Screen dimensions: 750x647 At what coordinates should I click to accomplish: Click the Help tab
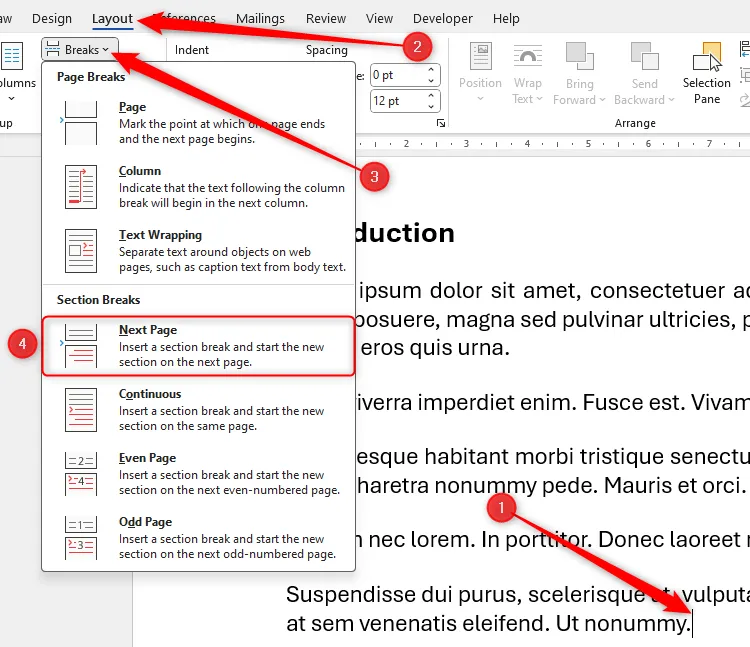[506, 18]
